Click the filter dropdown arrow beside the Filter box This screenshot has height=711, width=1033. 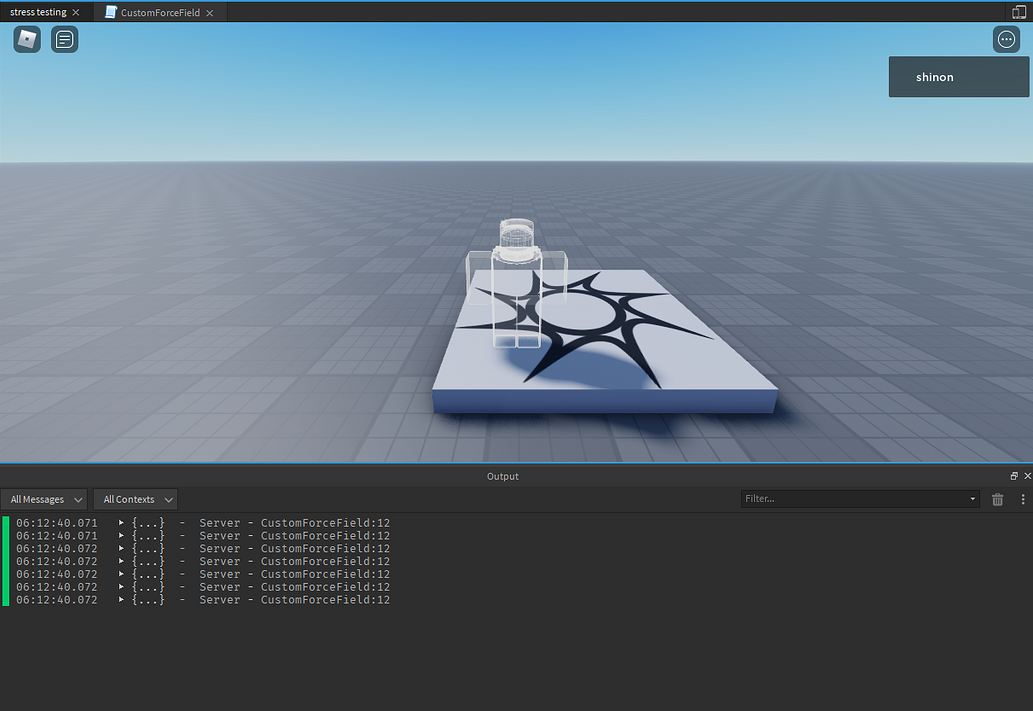[x=971, y=499]
